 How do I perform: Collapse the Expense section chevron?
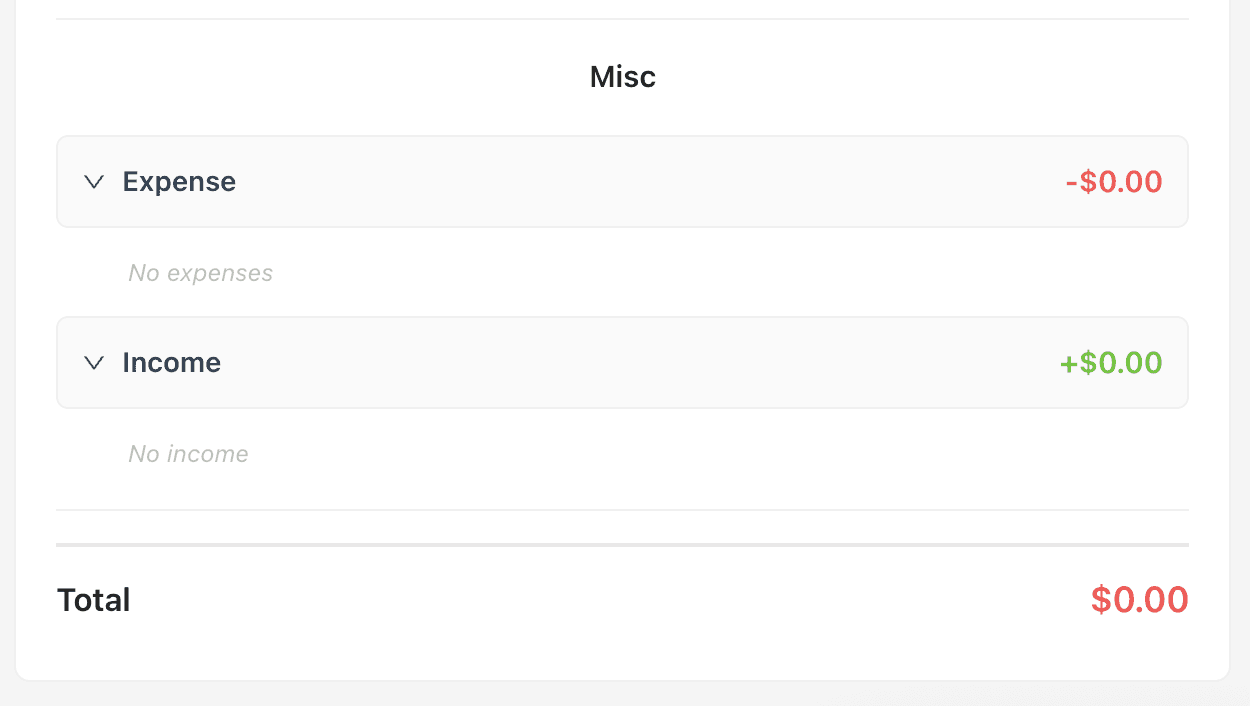pyautogui.click(x=94, y=182)
